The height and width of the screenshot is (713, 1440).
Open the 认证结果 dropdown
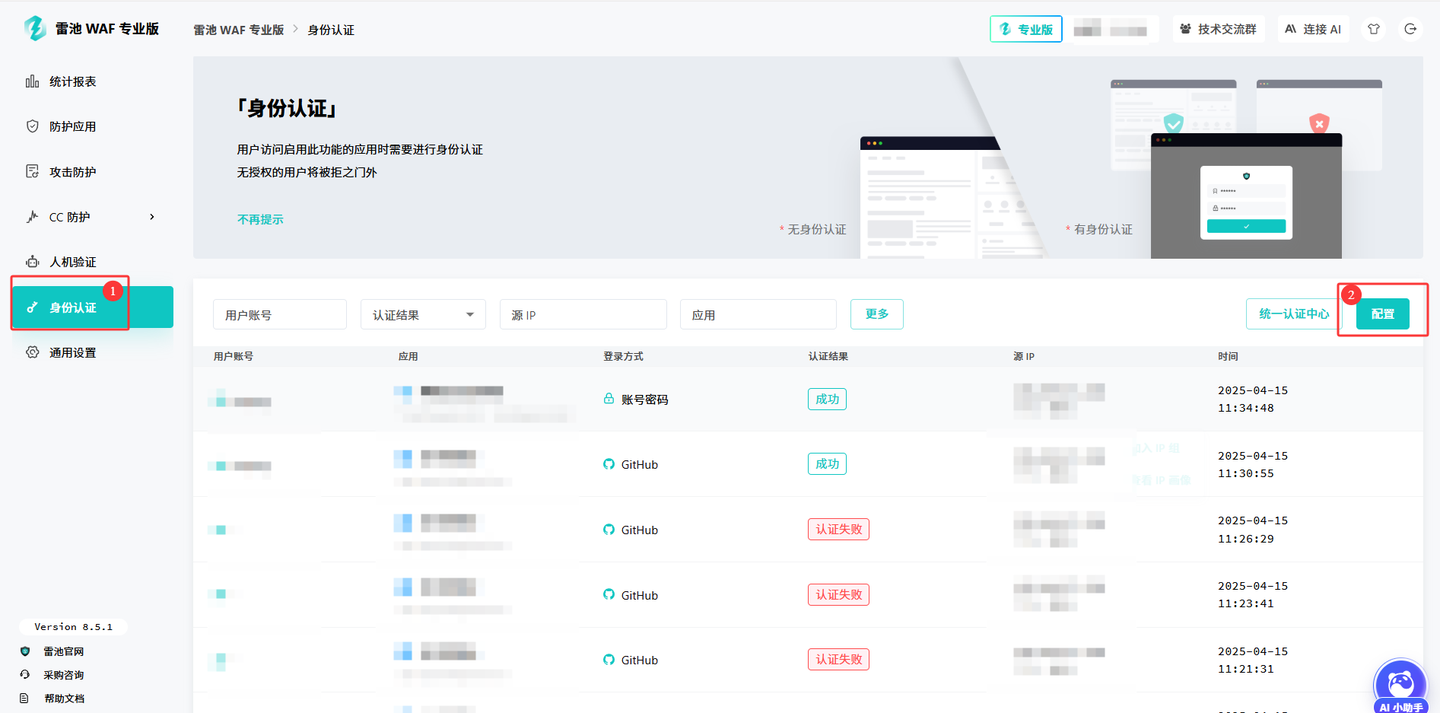click(423, 314)
